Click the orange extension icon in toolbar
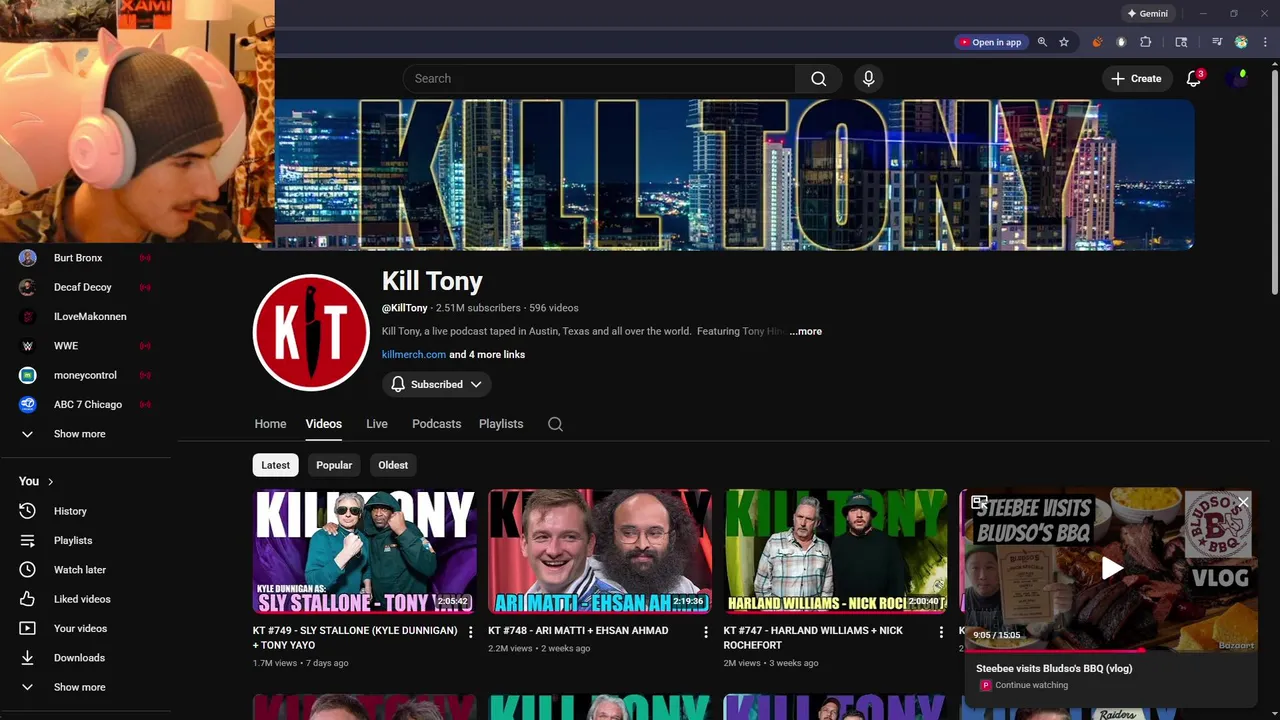1280x720 pixels. click(x=1097, y=42)
